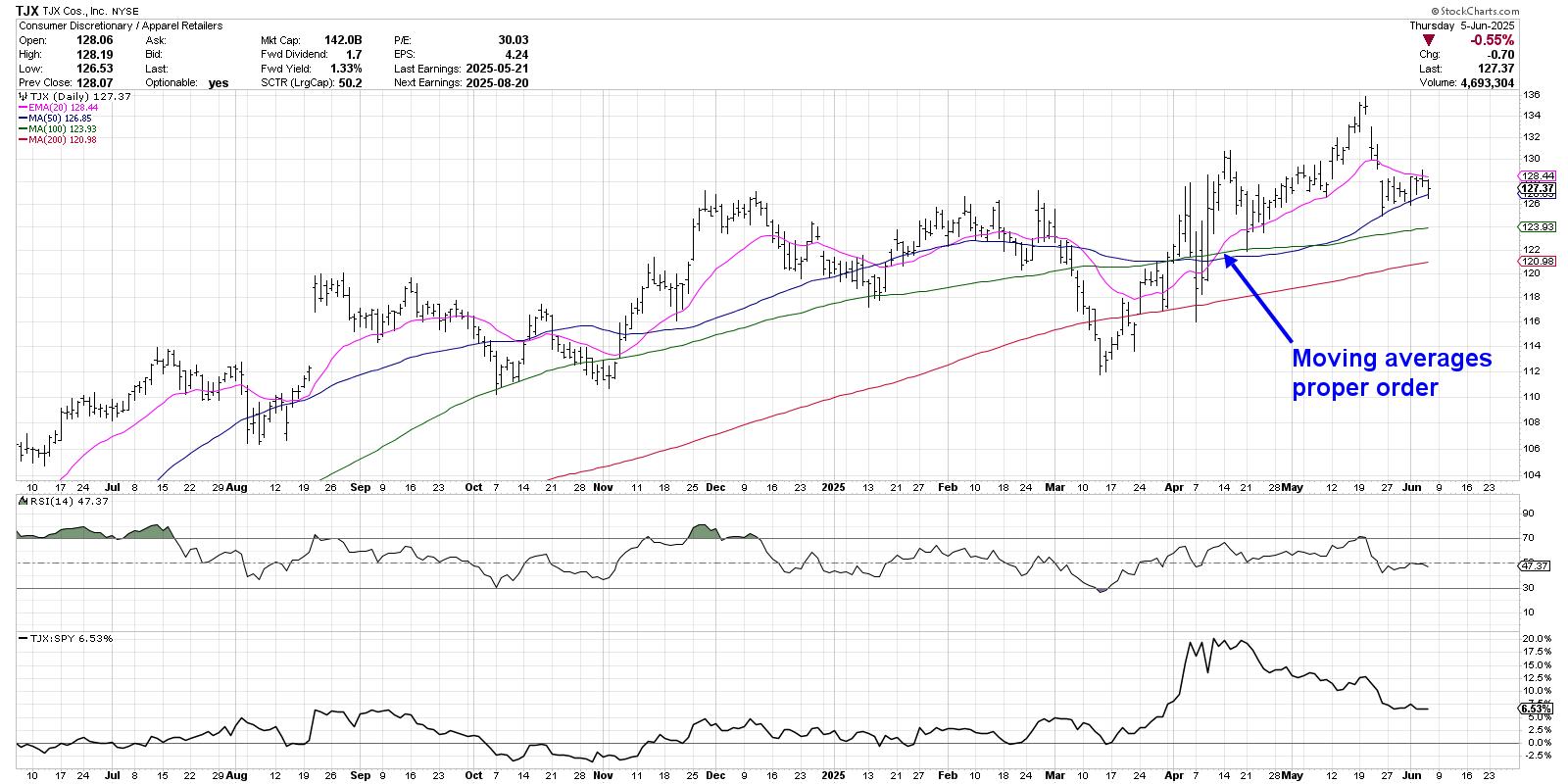1568x784 pixels.
Task: Click the Next Earnings date 2025-08-20
Action: tap(498, 83)
